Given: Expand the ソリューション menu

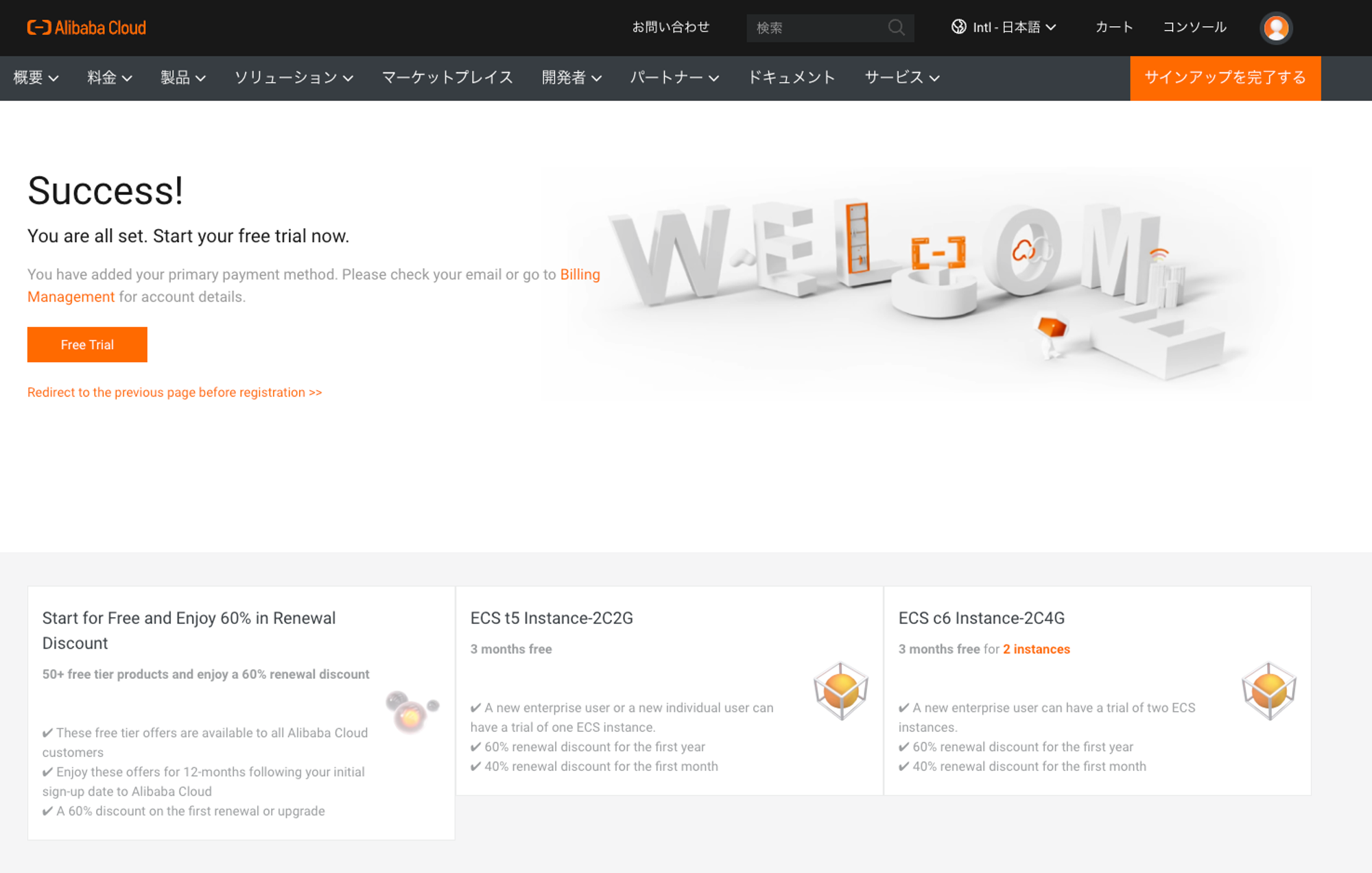Looking at the screenshot, I should [x=294, y=77].
